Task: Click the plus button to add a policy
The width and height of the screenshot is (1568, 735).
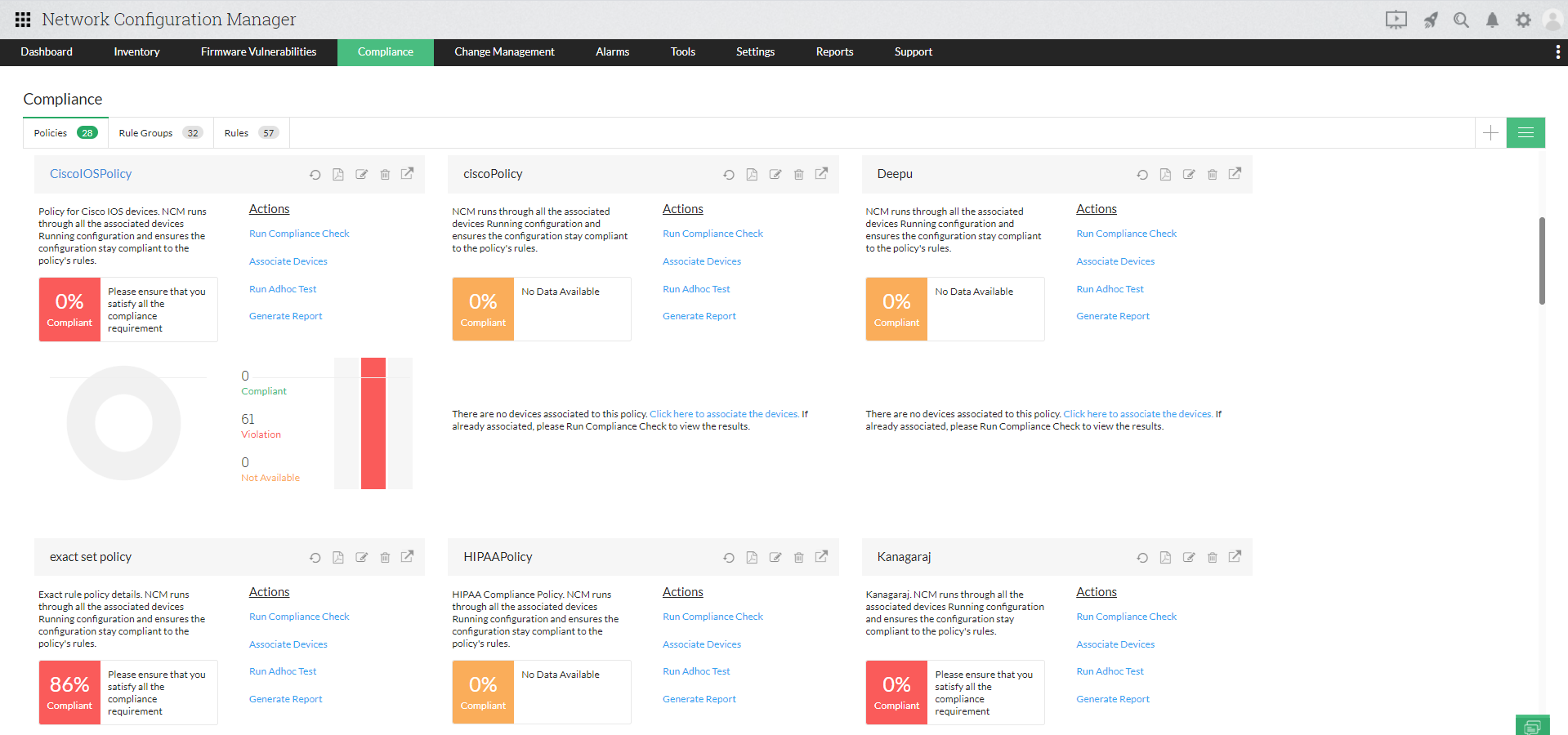Action: (1490, 132)
